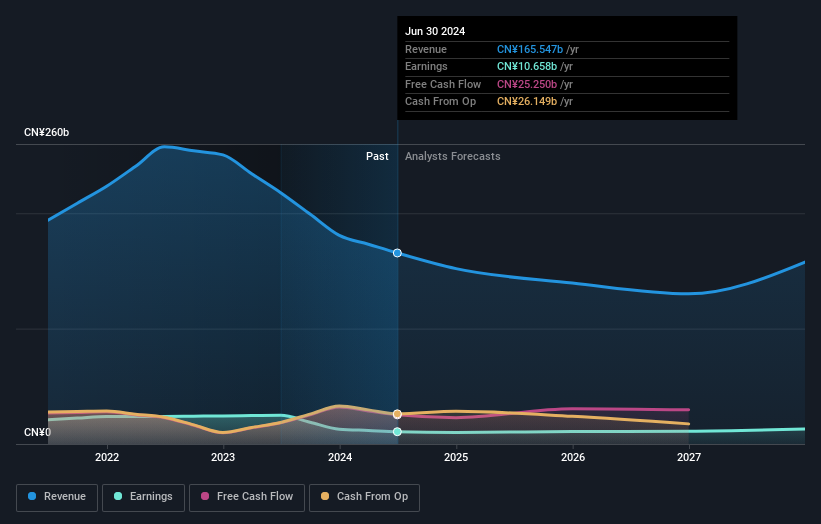Toggle the Earnings legend series
Screen dimensions: 821x524
click(x=143, y=497)
